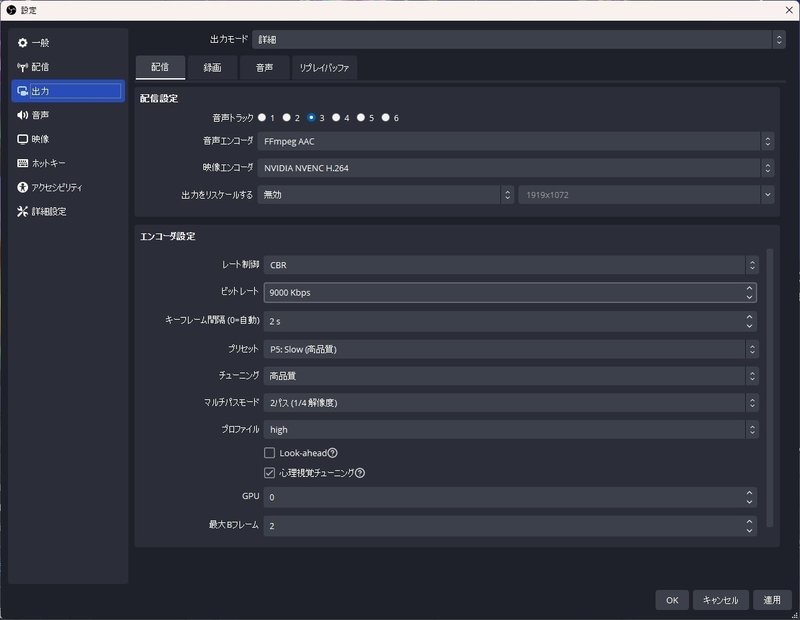Select audio track 3 radio button

tap(311, 117)
